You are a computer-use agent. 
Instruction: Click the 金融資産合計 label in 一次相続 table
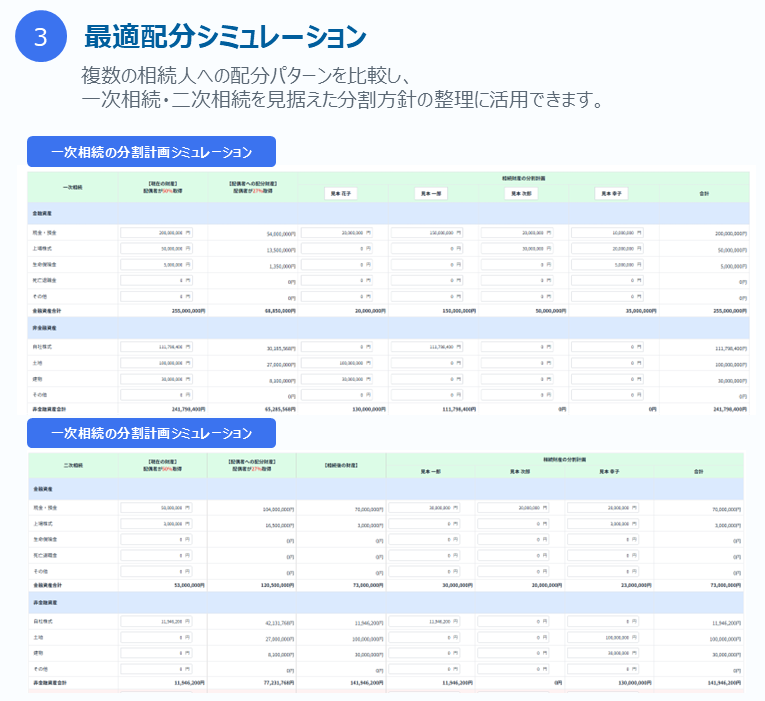click(x=47, y=311)
